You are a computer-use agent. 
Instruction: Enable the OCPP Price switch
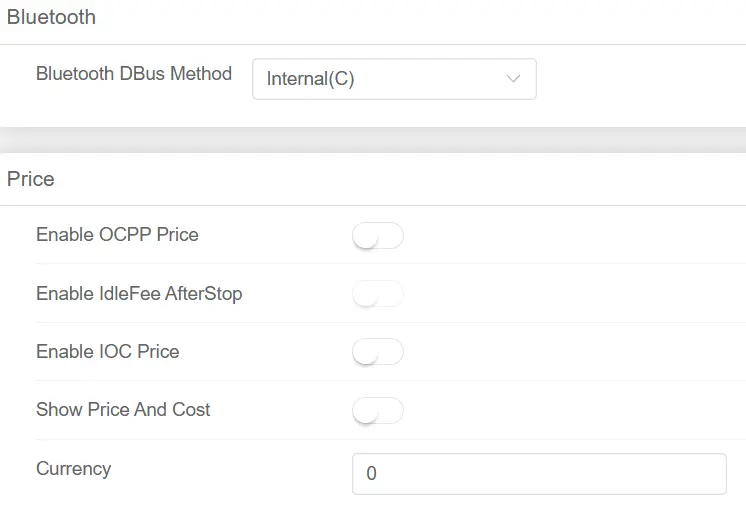[x=378, y=236]
